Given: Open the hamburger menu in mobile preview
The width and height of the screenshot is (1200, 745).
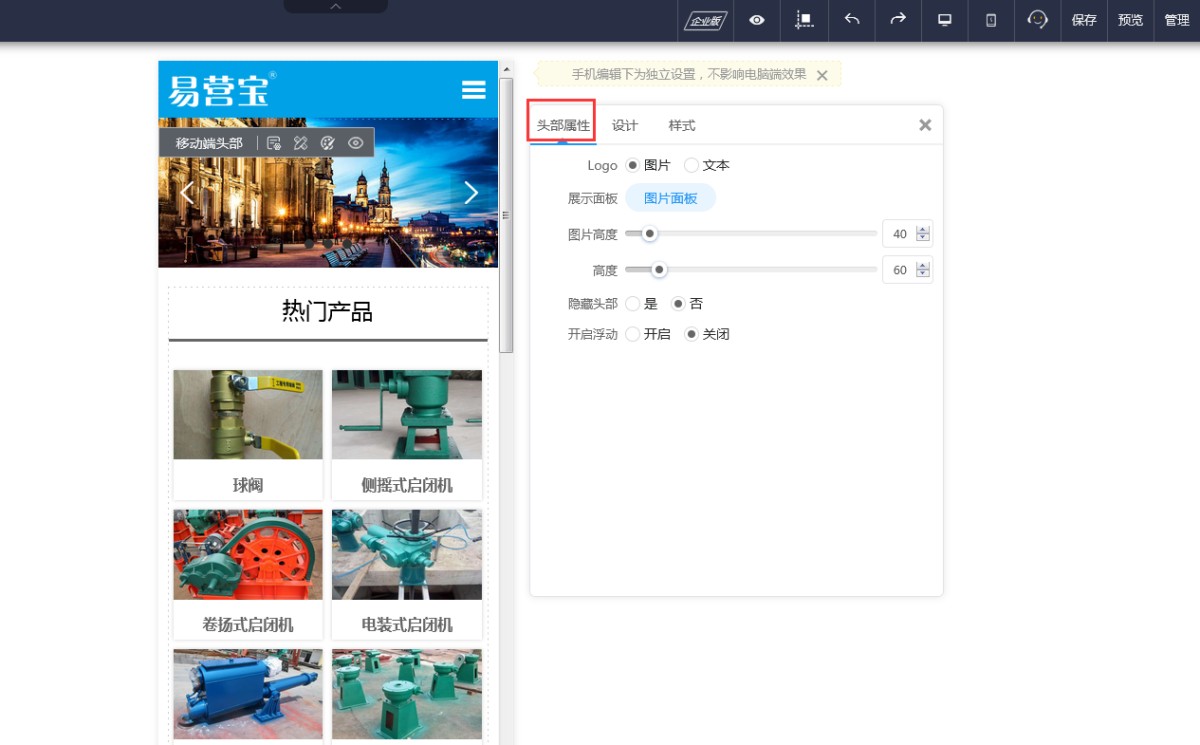Looking at the screenshot, I should pyautogui.click(x=473, y=90).
